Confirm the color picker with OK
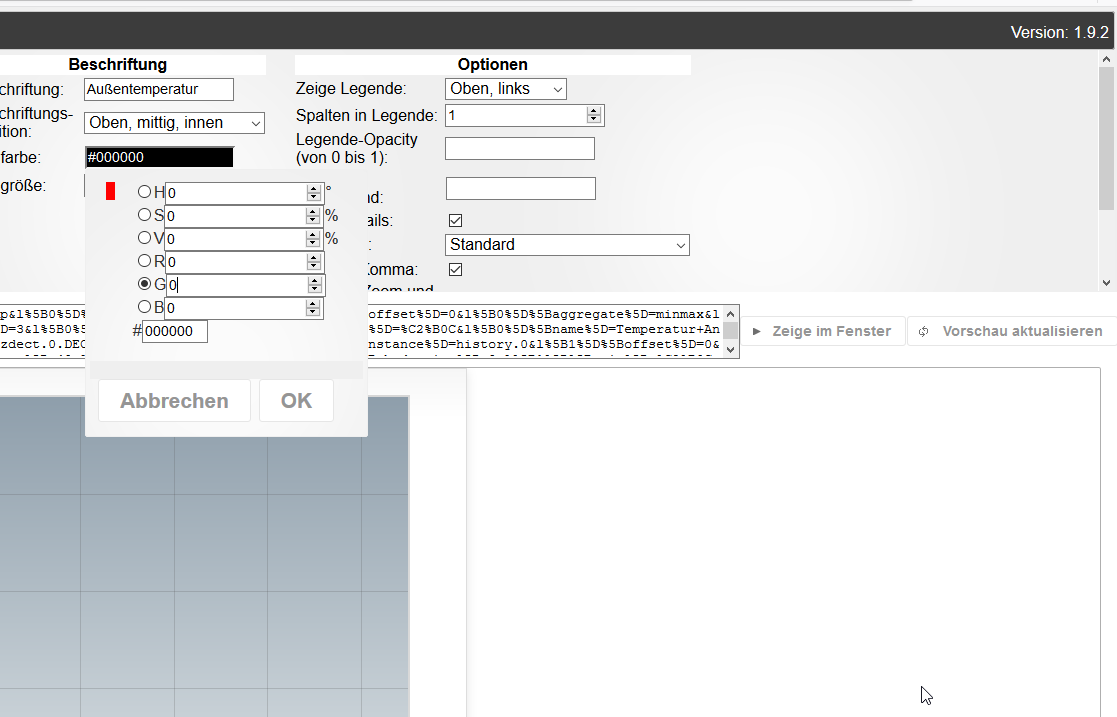 tap(296, 401)
